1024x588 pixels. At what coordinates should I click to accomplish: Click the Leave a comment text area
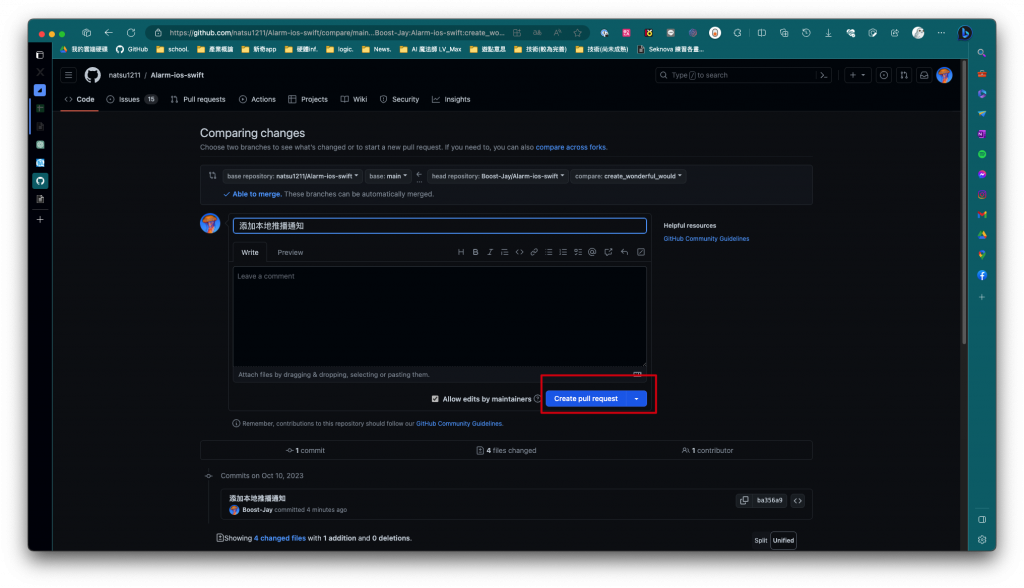pyautogui.click(x=440, y=316)
